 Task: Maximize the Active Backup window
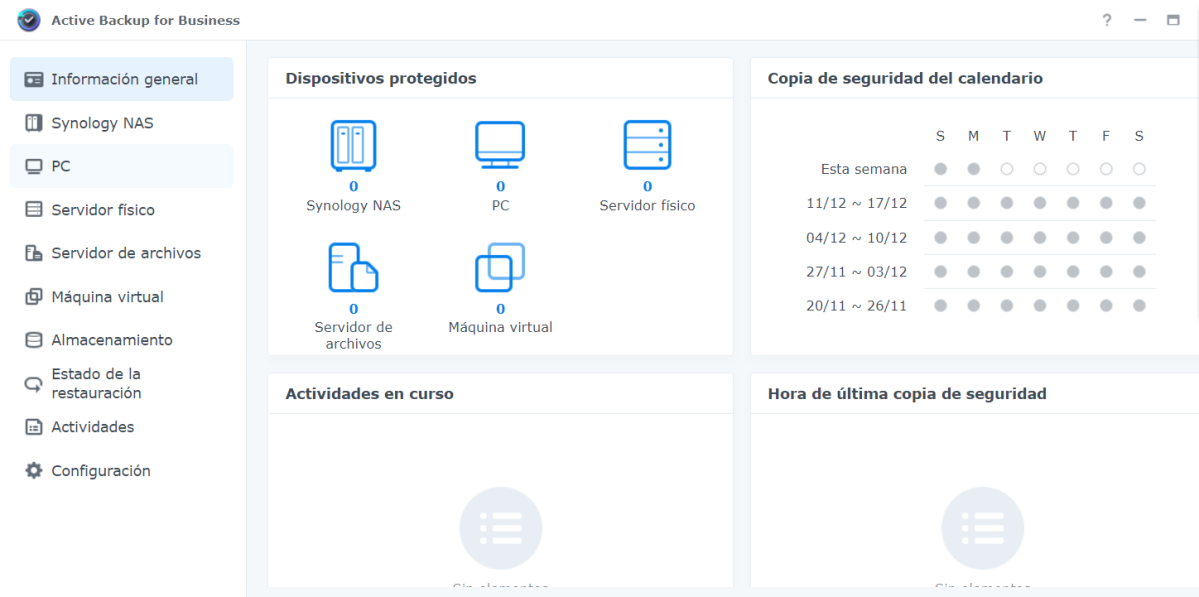point(1173,21)
